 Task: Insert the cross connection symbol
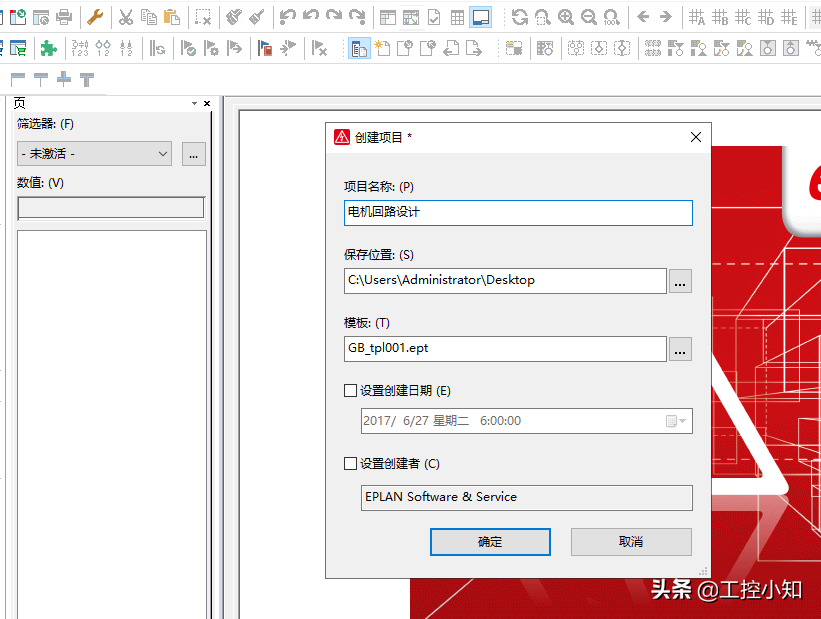(64, 80)
